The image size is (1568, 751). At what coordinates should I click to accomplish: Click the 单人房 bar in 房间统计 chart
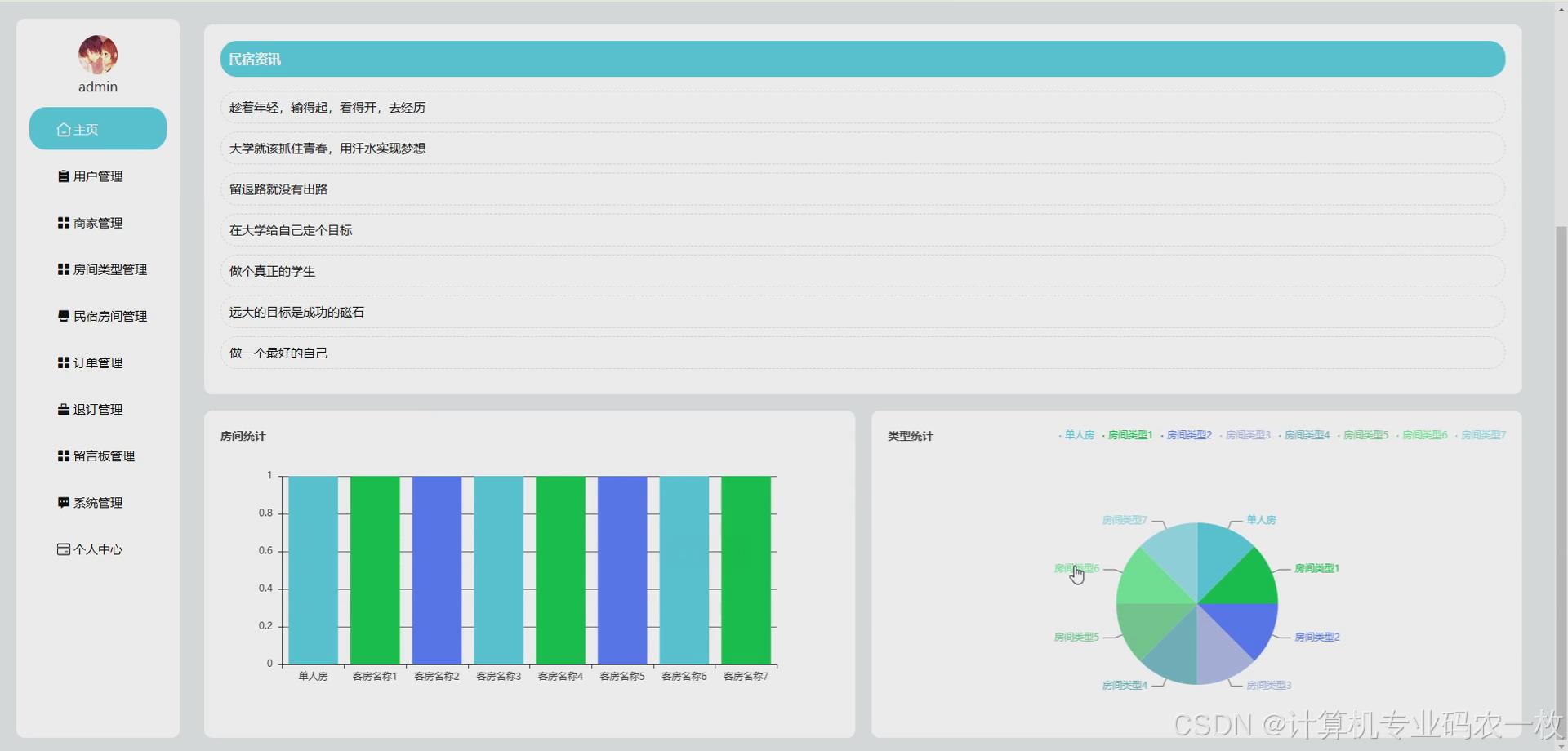coord(313,570)
